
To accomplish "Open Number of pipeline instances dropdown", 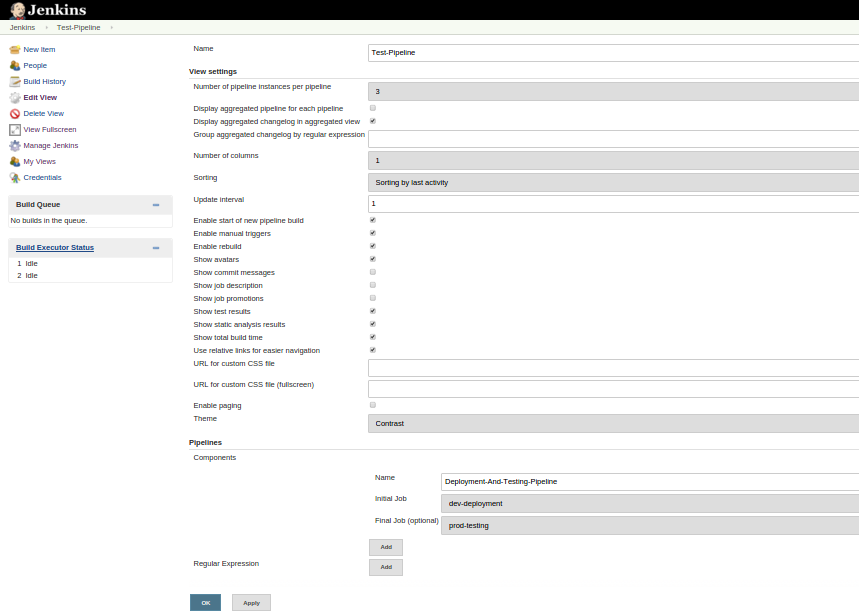I will click(614, 91).
